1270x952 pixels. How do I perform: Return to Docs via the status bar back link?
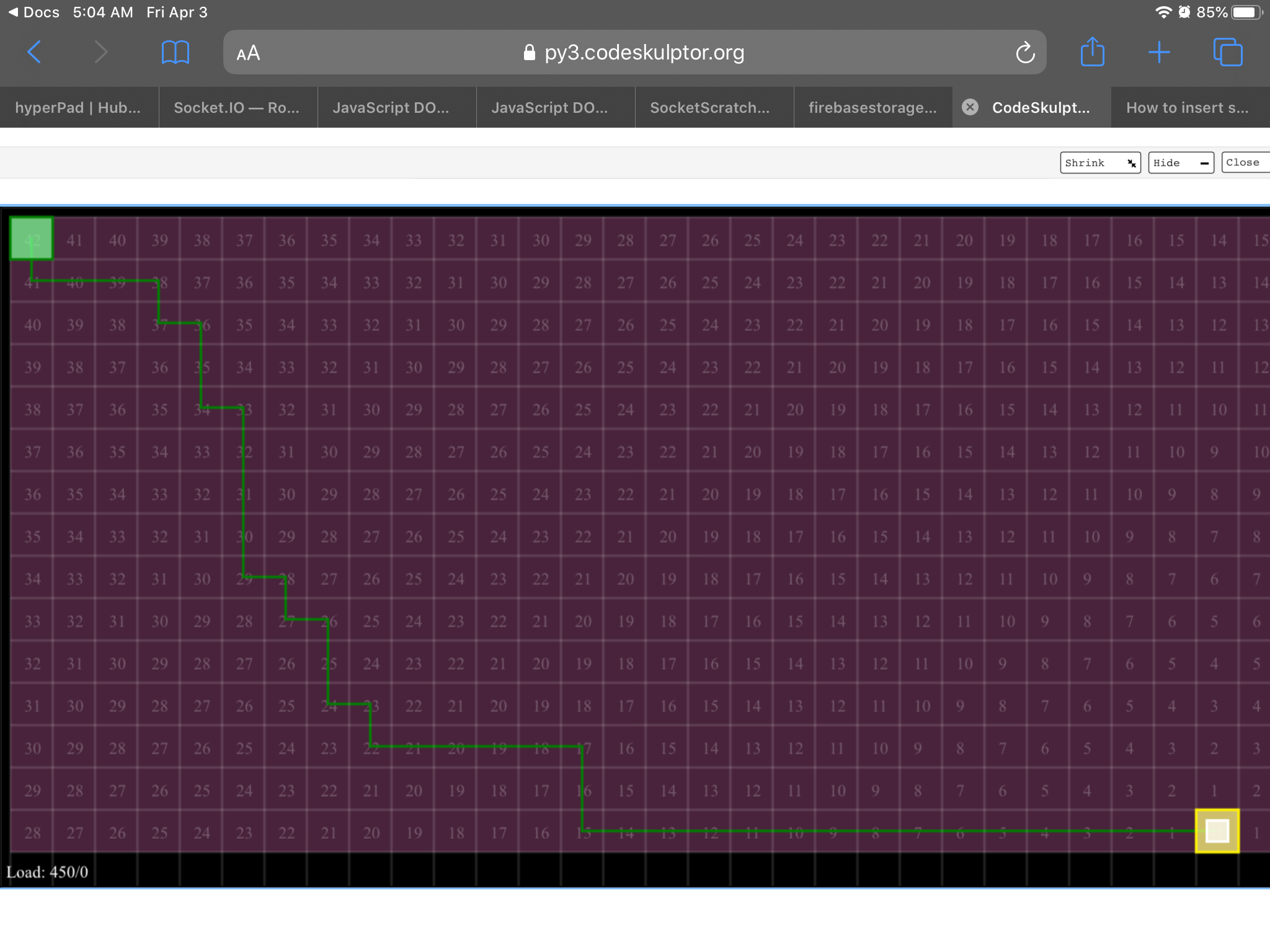(34, 12)
